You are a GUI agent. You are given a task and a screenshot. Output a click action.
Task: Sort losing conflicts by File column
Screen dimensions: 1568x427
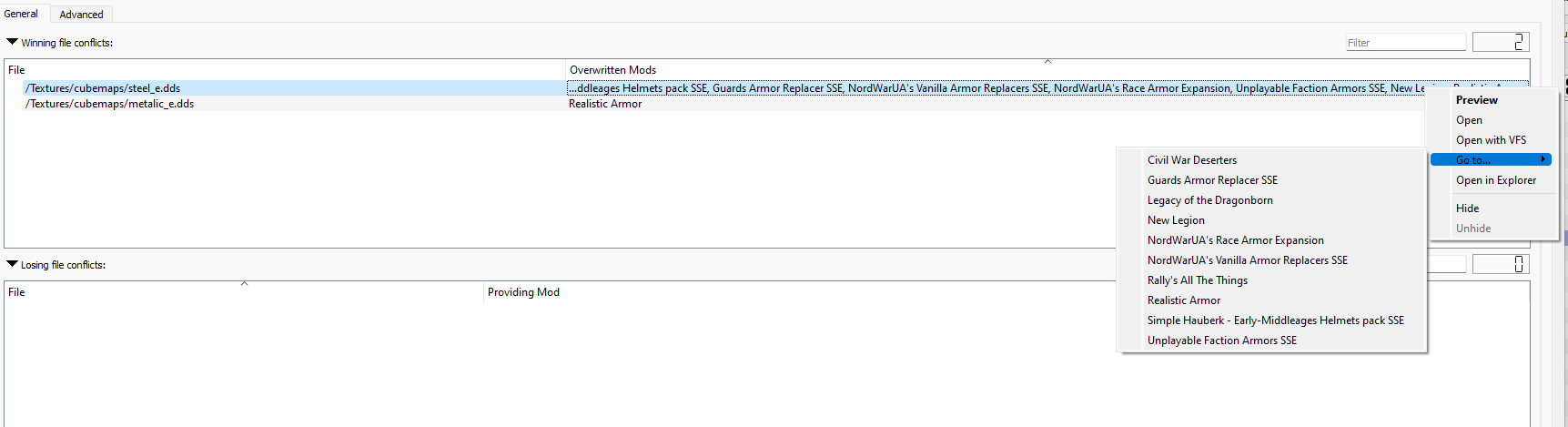[244, 292]
